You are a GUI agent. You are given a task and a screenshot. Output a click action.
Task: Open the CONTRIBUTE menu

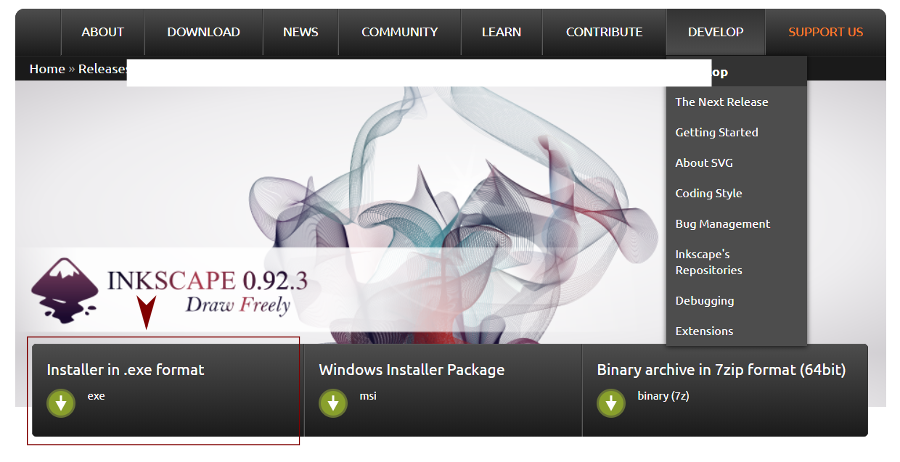coord(604,32)
